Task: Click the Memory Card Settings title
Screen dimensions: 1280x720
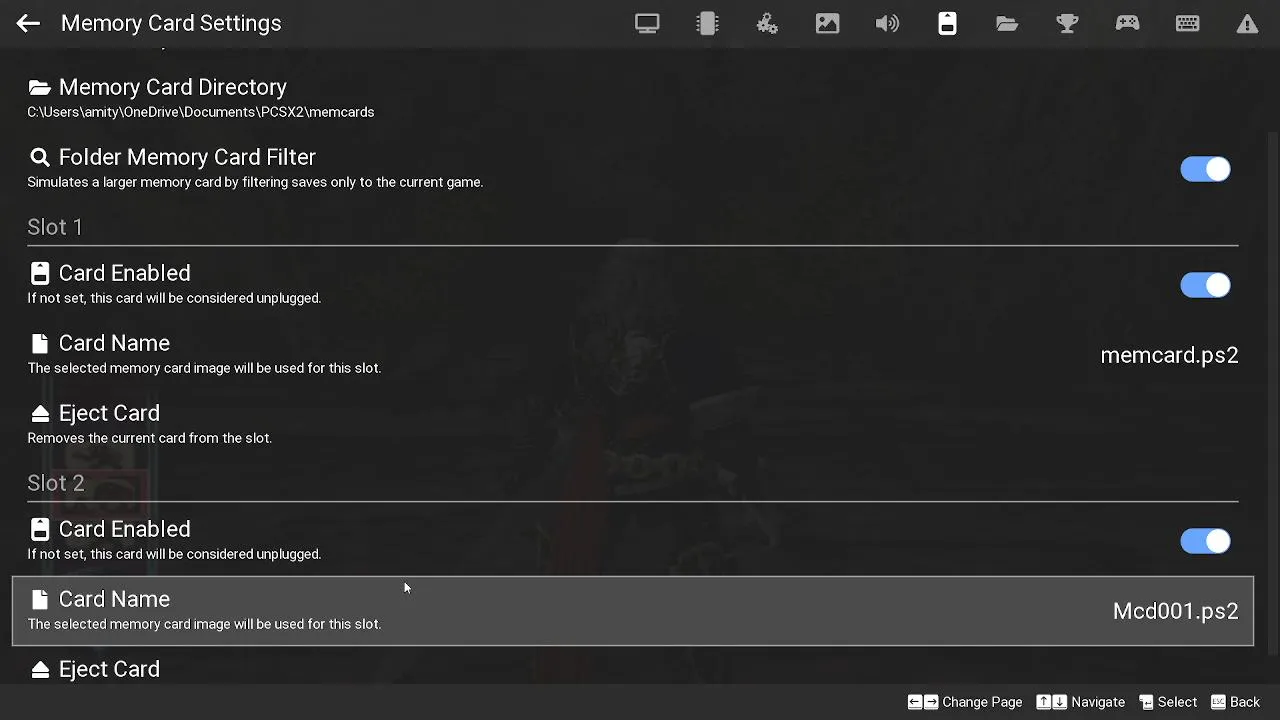Action: click(171, 23)
